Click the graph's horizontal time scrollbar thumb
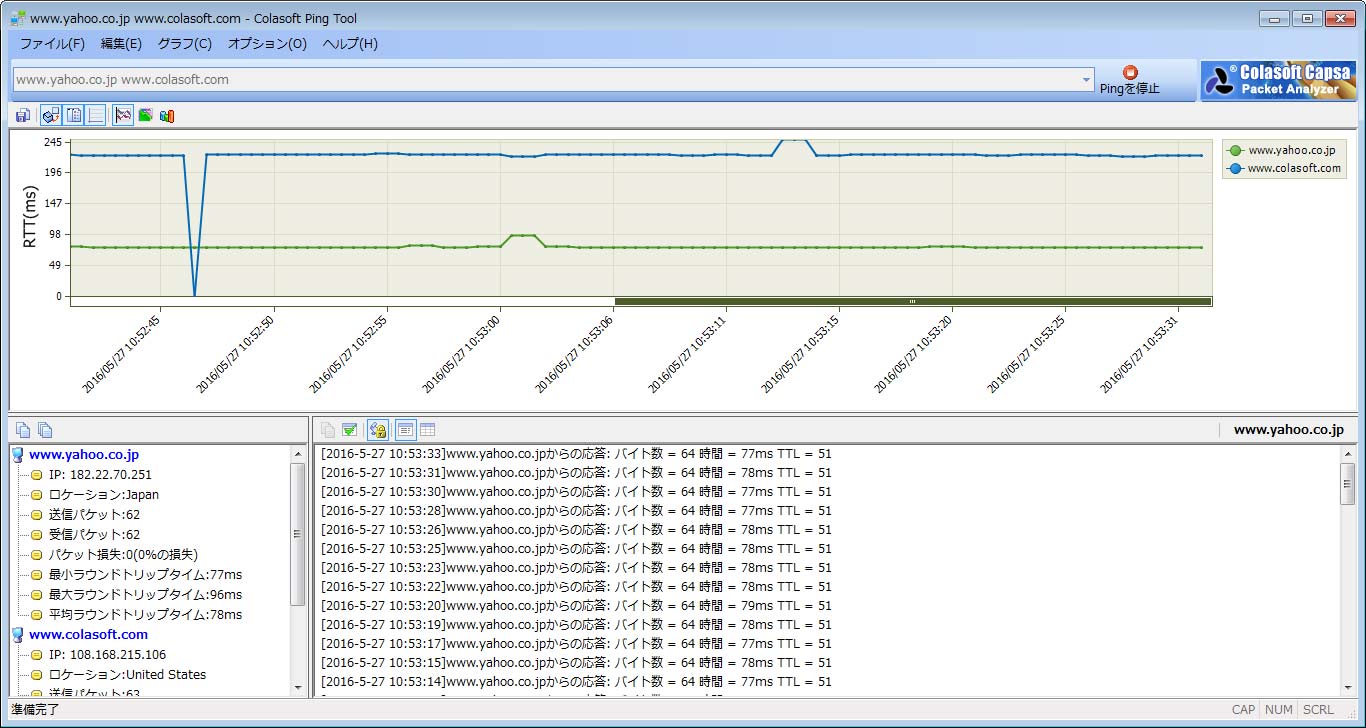Screen dimensions: 1366x728 point(912,301)
